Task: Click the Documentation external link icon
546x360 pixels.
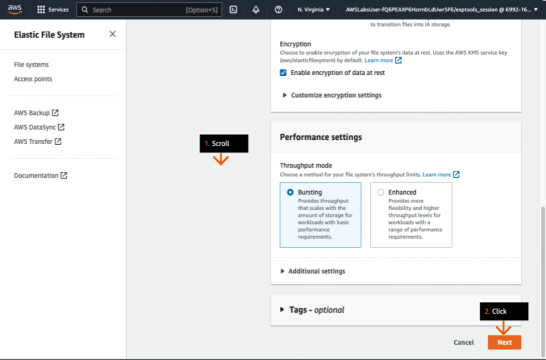Action: [64, 175]
